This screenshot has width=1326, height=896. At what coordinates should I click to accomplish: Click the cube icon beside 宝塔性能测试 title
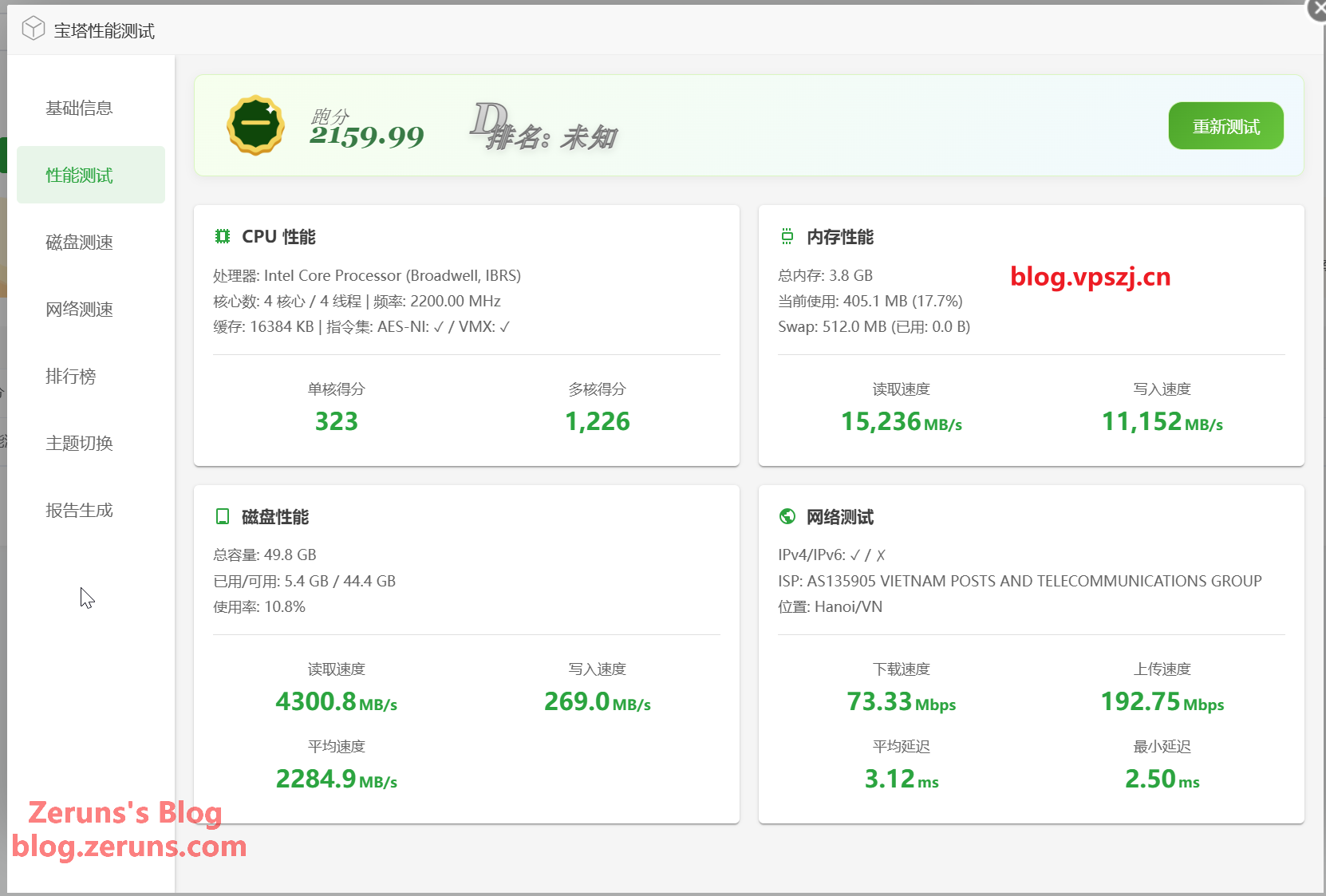[33, 30]
